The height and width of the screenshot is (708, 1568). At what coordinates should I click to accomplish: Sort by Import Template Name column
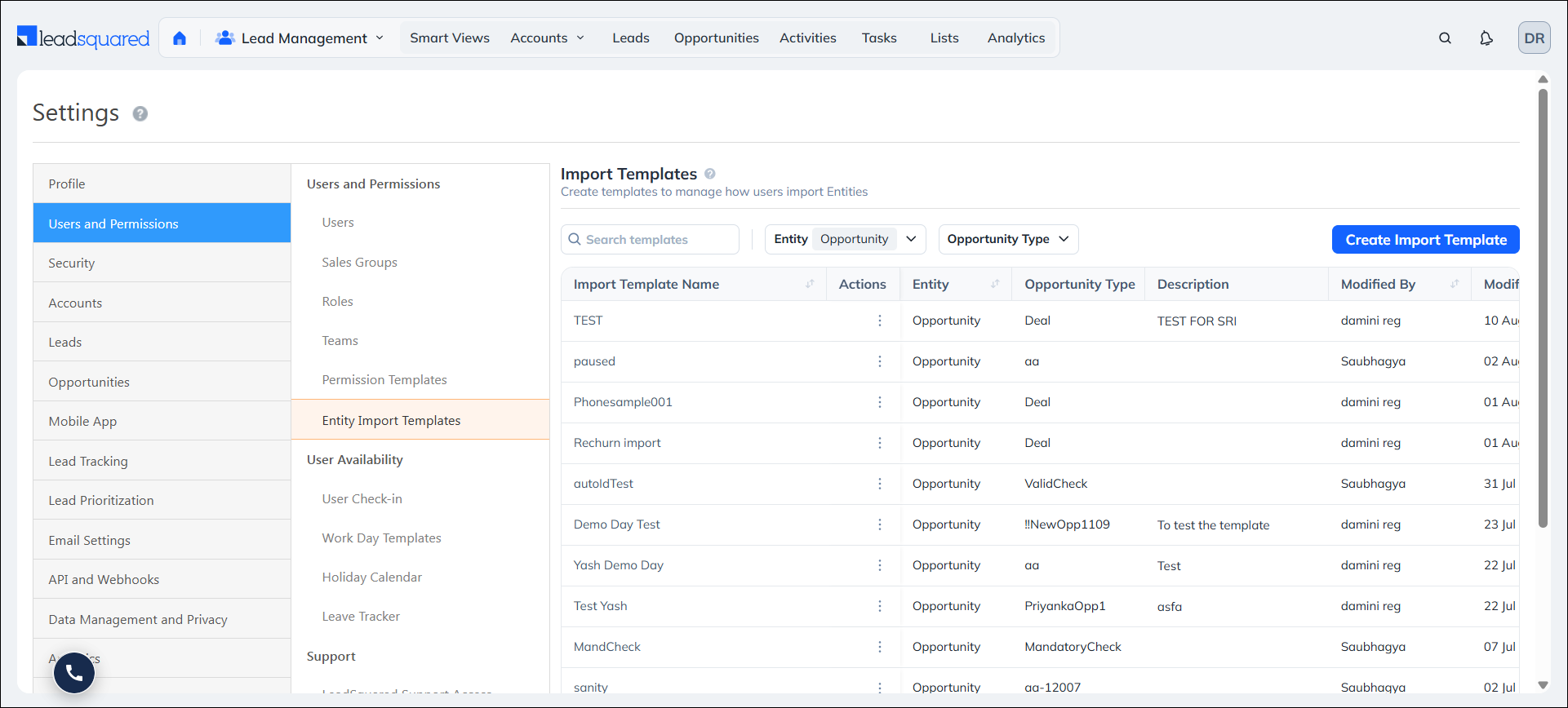click(x=810, y=284)
